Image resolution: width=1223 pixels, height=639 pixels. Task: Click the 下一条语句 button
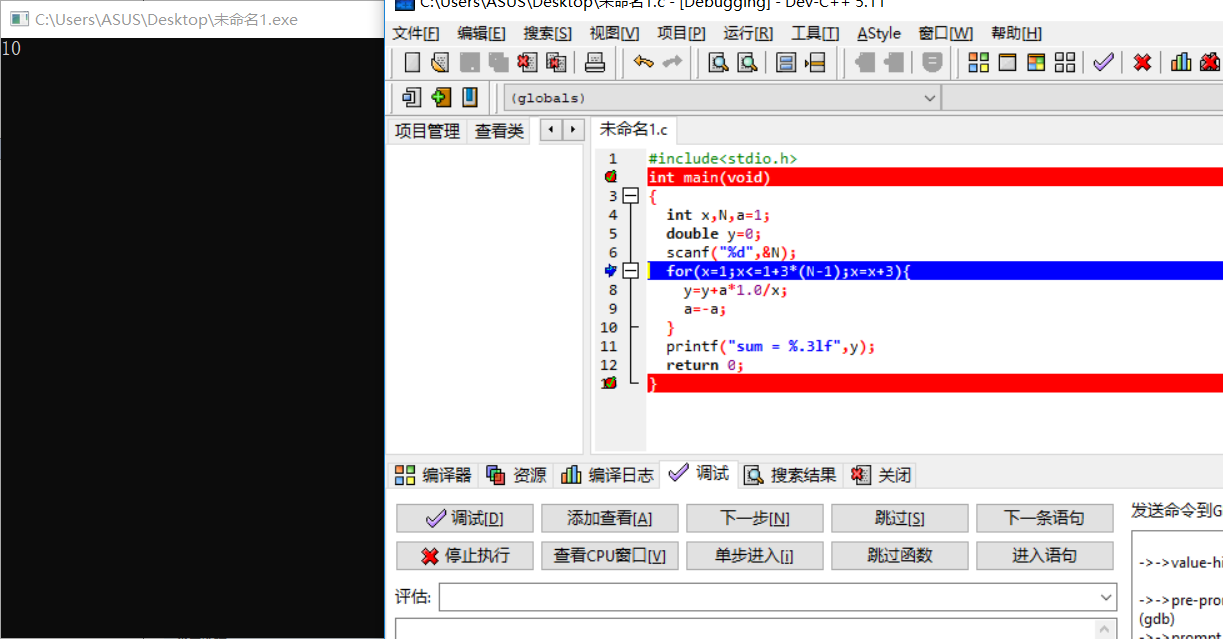tap(1045, 518)
